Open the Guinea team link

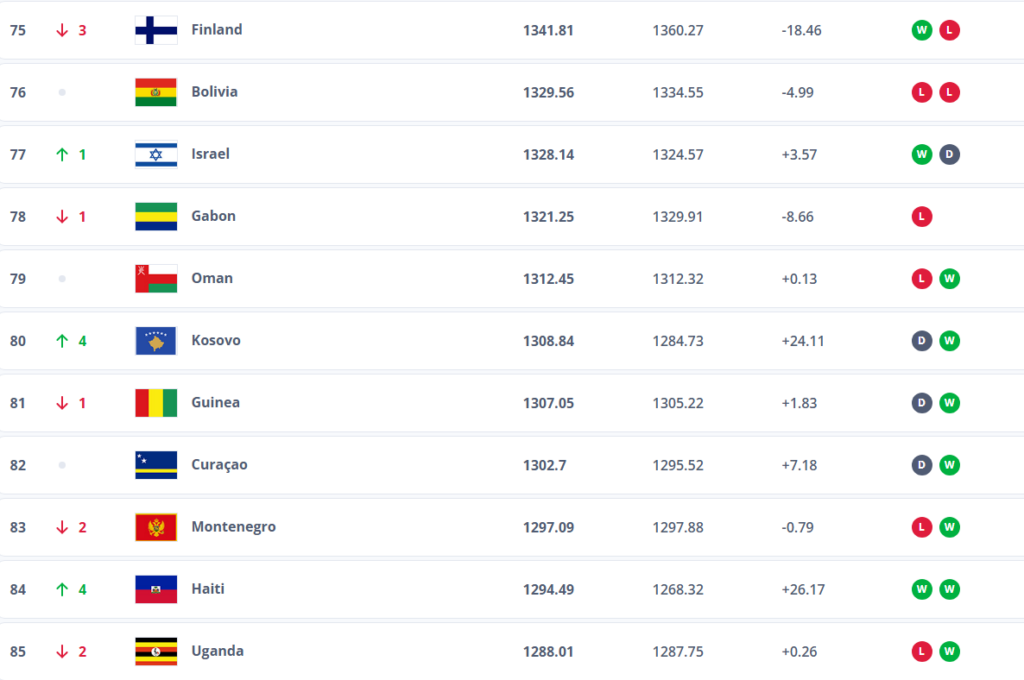[x=215, y=402]
